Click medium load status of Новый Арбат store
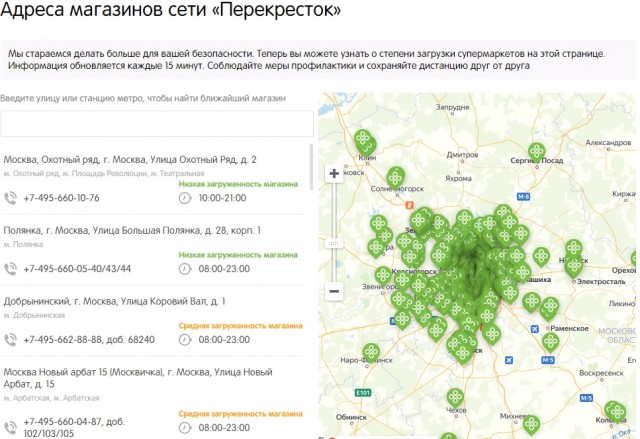Viewport: 640px width, 439px height. point(240,414)
